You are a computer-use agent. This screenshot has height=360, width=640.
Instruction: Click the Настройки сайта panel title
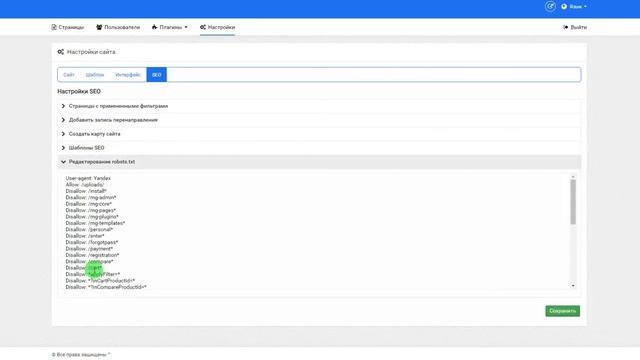[x=91, y=52]
